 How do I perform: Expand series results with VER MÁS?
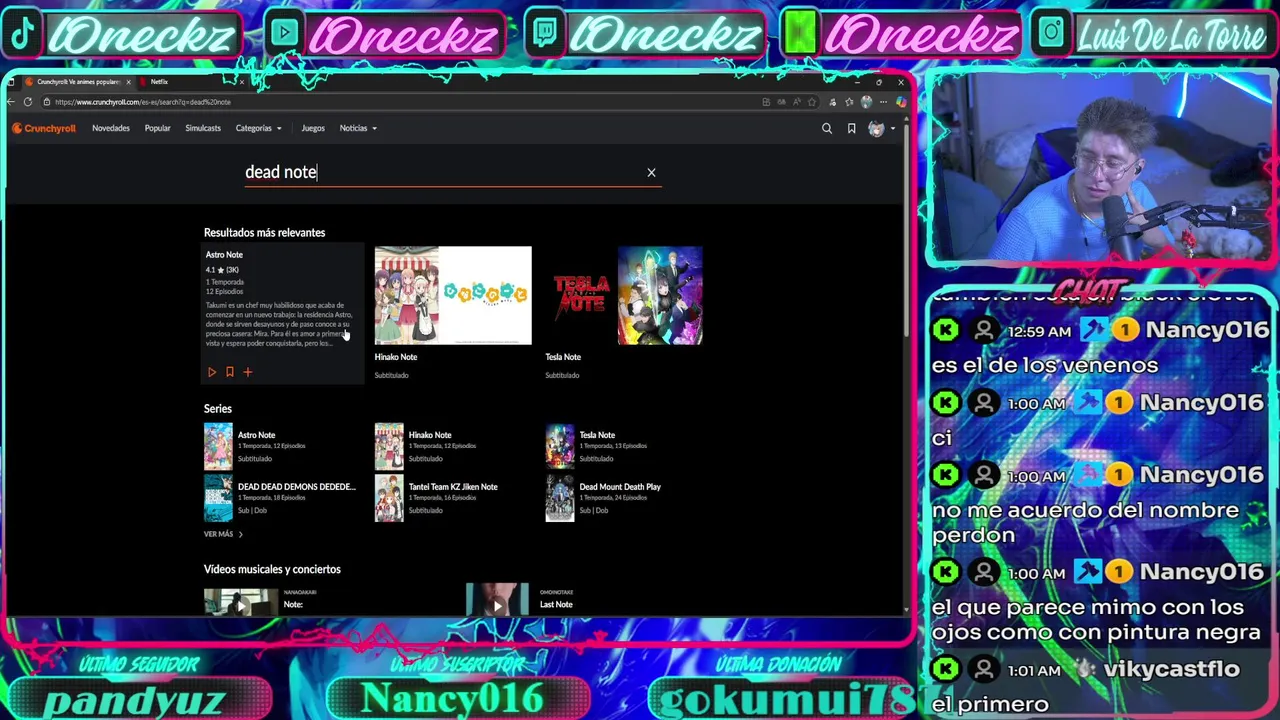(223, 534)
